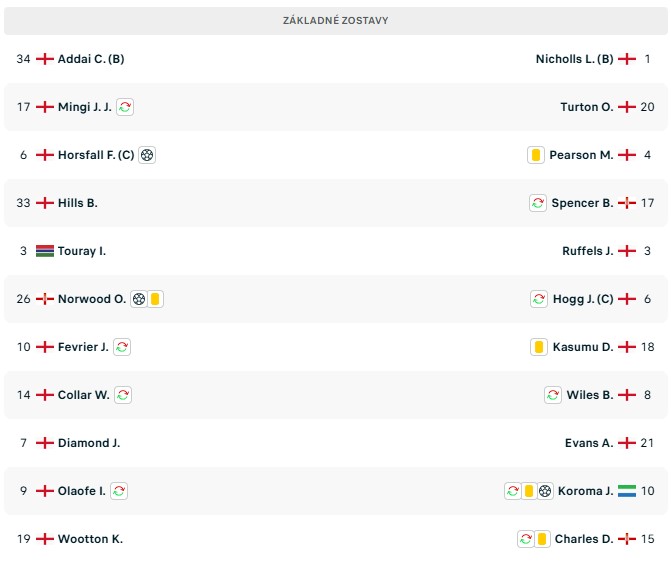Viewport: 671px width, 562px height.
Task: Click the substitution icon beside Hogg J.
Action: [x=539, y=299]
